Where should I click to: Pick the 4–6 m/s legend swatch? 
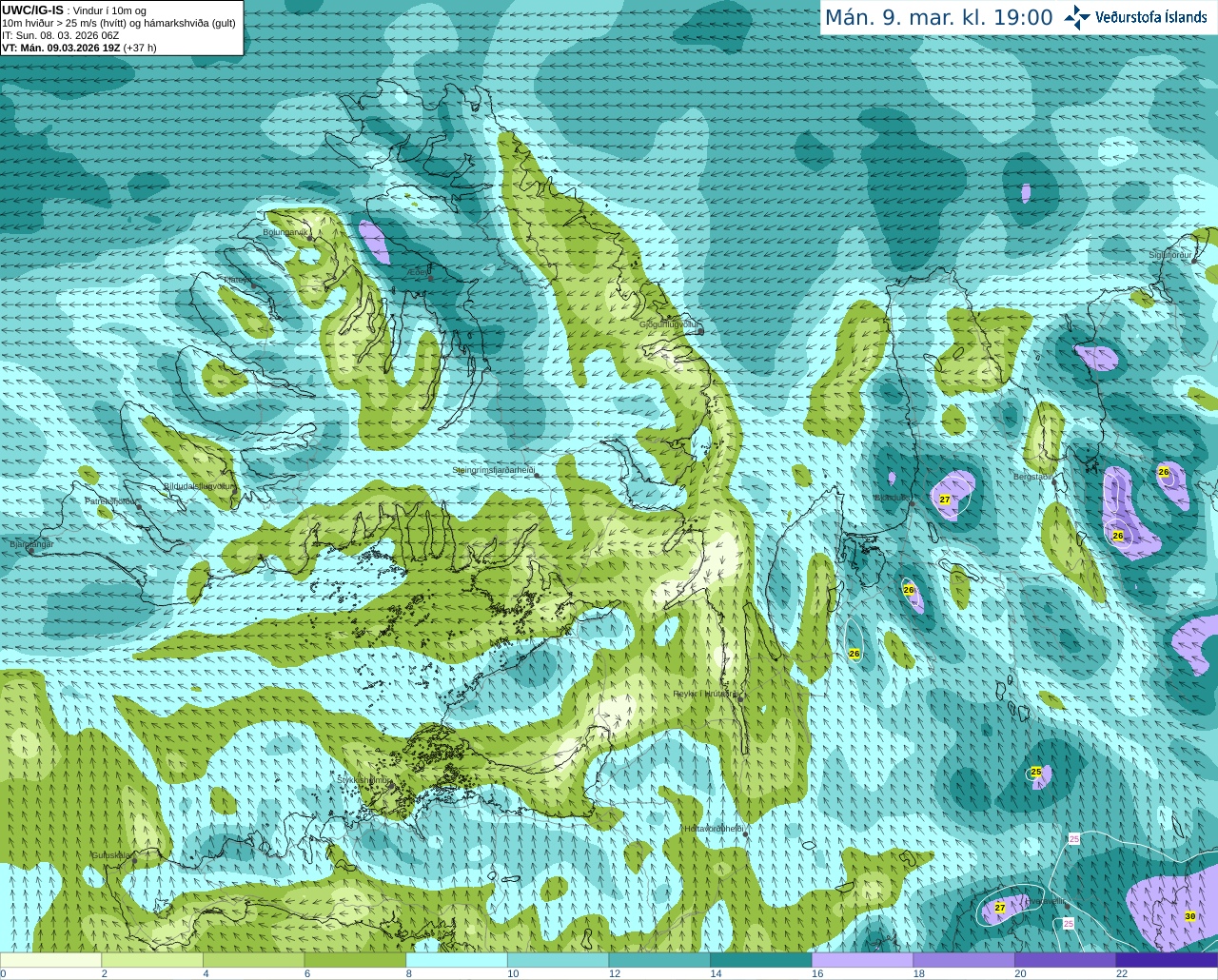(253, 960)
